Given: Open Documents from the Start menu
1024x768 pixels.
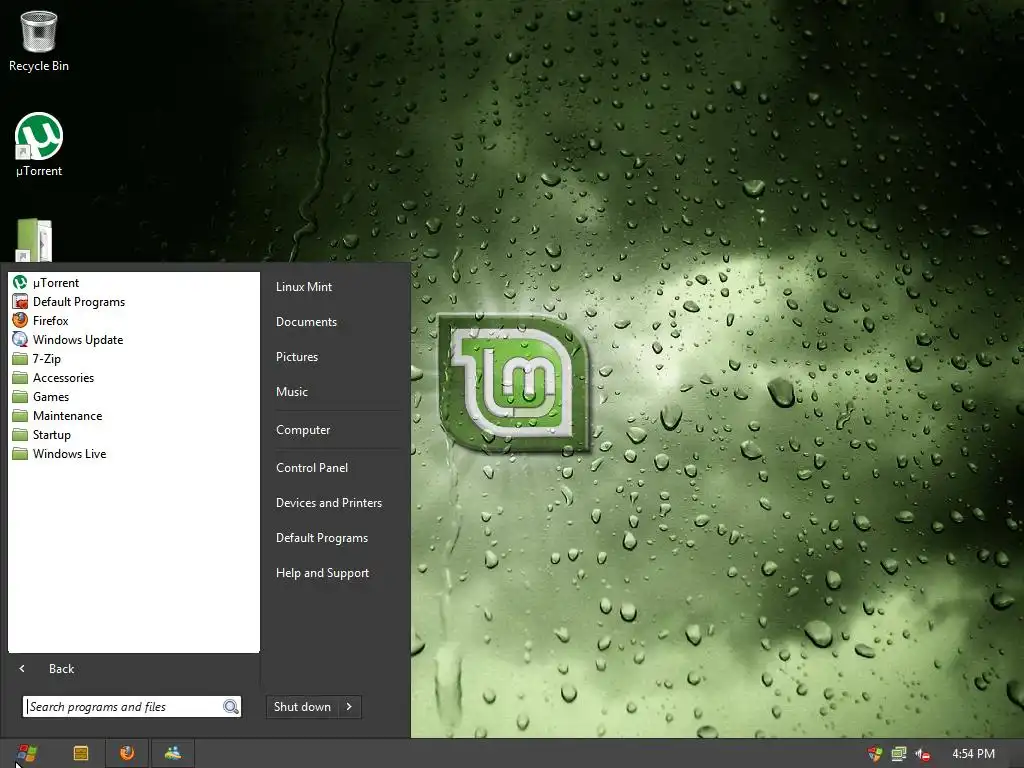Looking at the screenshot, I should (x=306, y=322).
